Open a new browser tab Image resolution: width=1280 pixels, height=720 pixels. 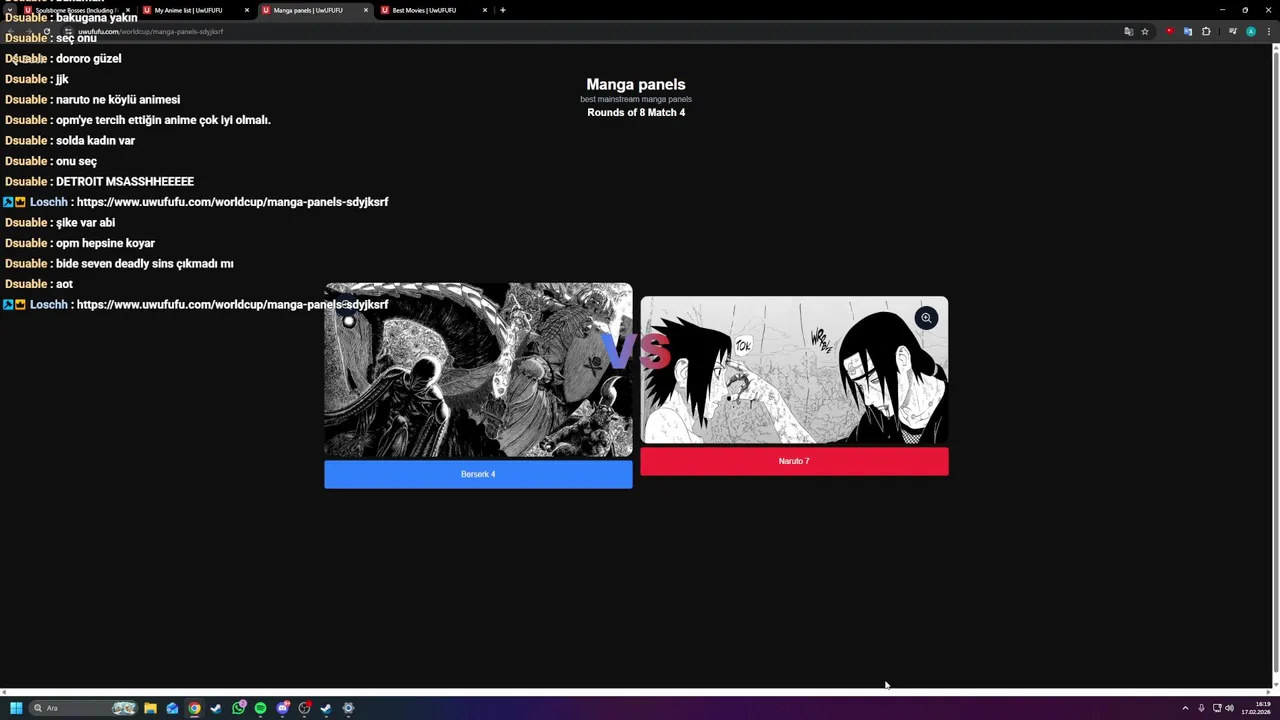(502, 10)
